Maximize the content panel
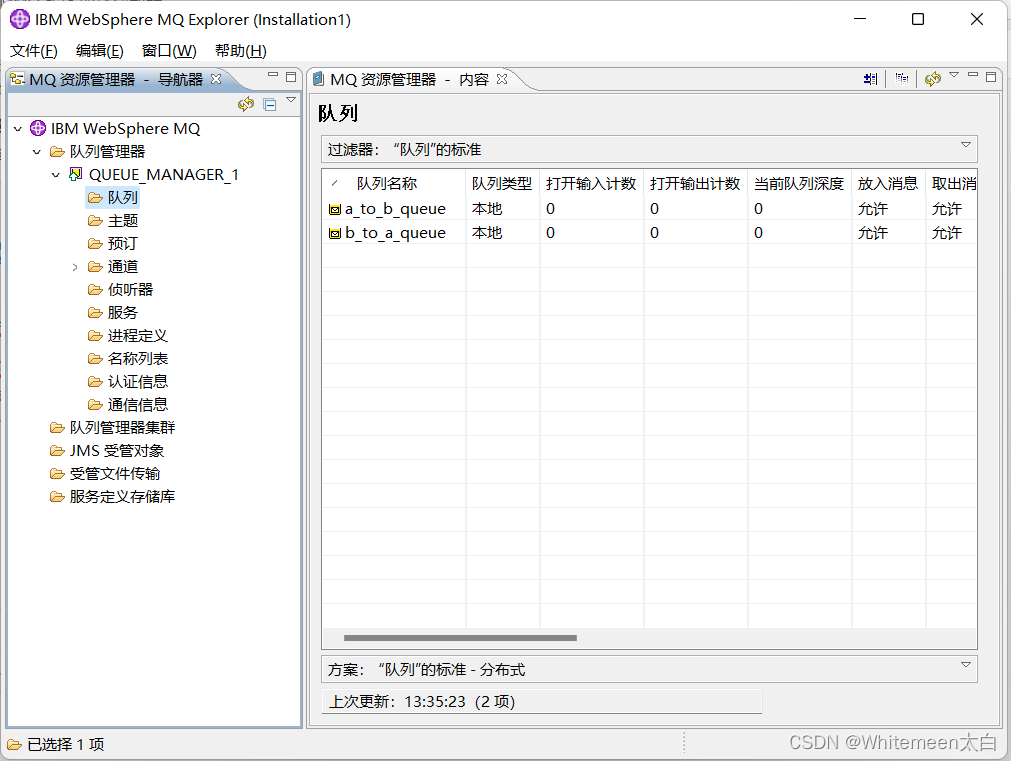1011x761 pixels. click(x=991, y=77)
